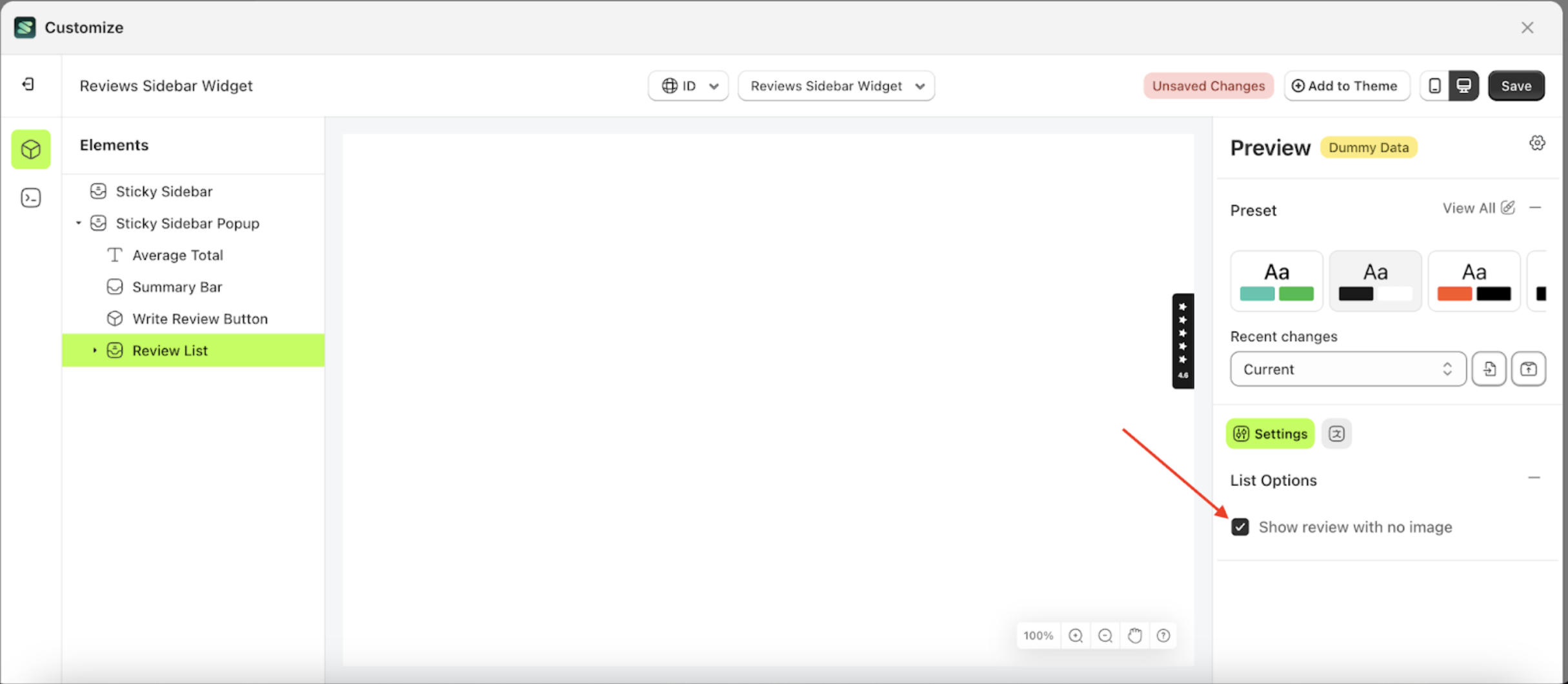This screenshot has width=1568, height=684.
Task: Open the animations icon next to Settings button
Action: pyautogui.click(x=1336, y=434)
